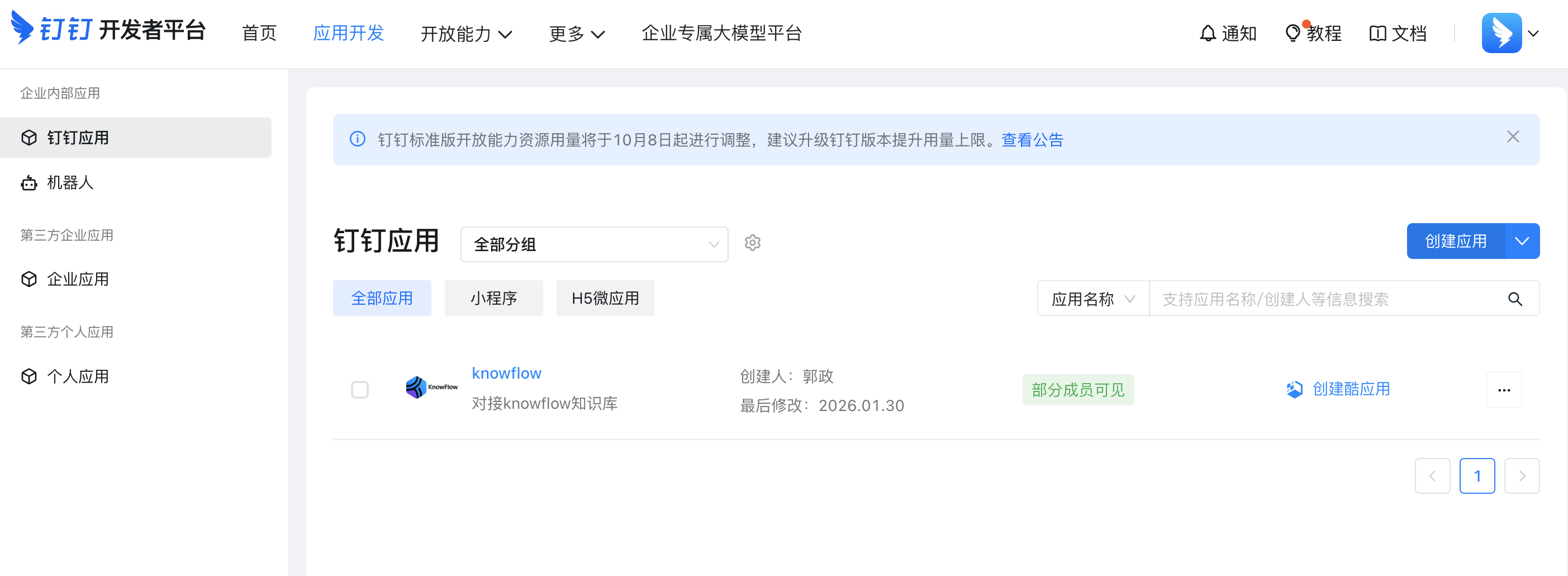Open the tutorials lightbulb icon

click(1291, 34)
